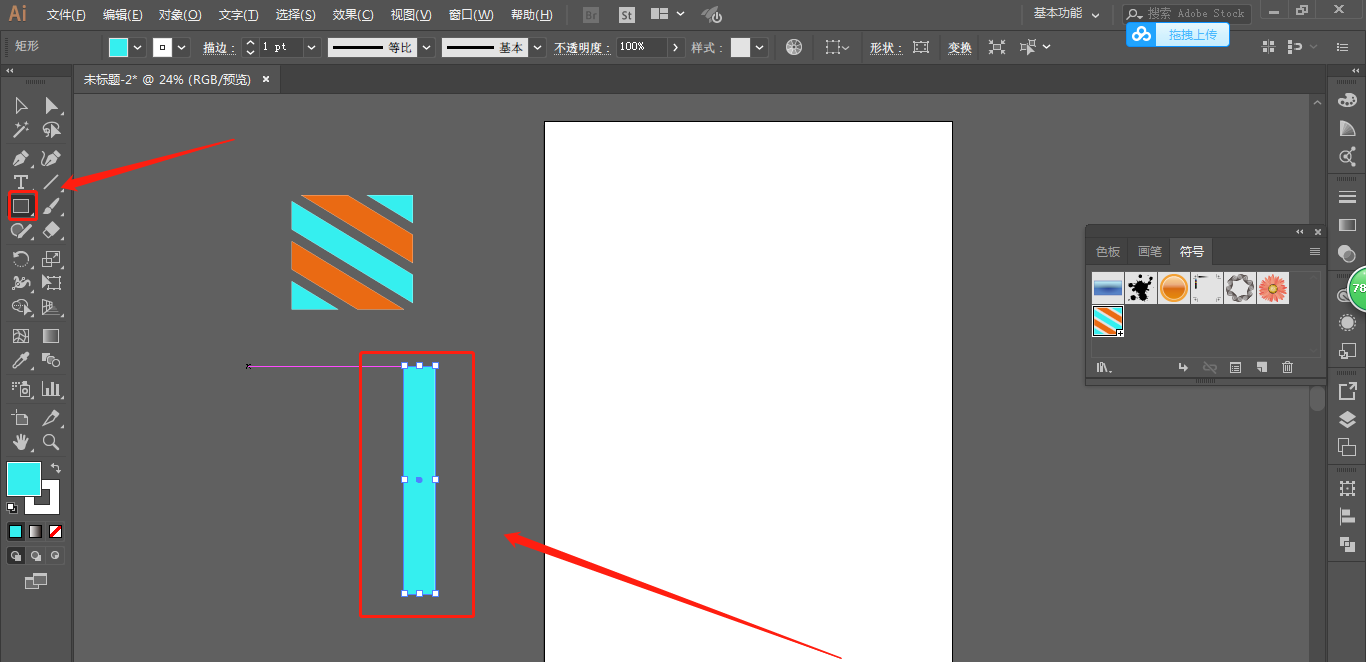Click the 不透明度 opacity link

click(x=583, y=48)
